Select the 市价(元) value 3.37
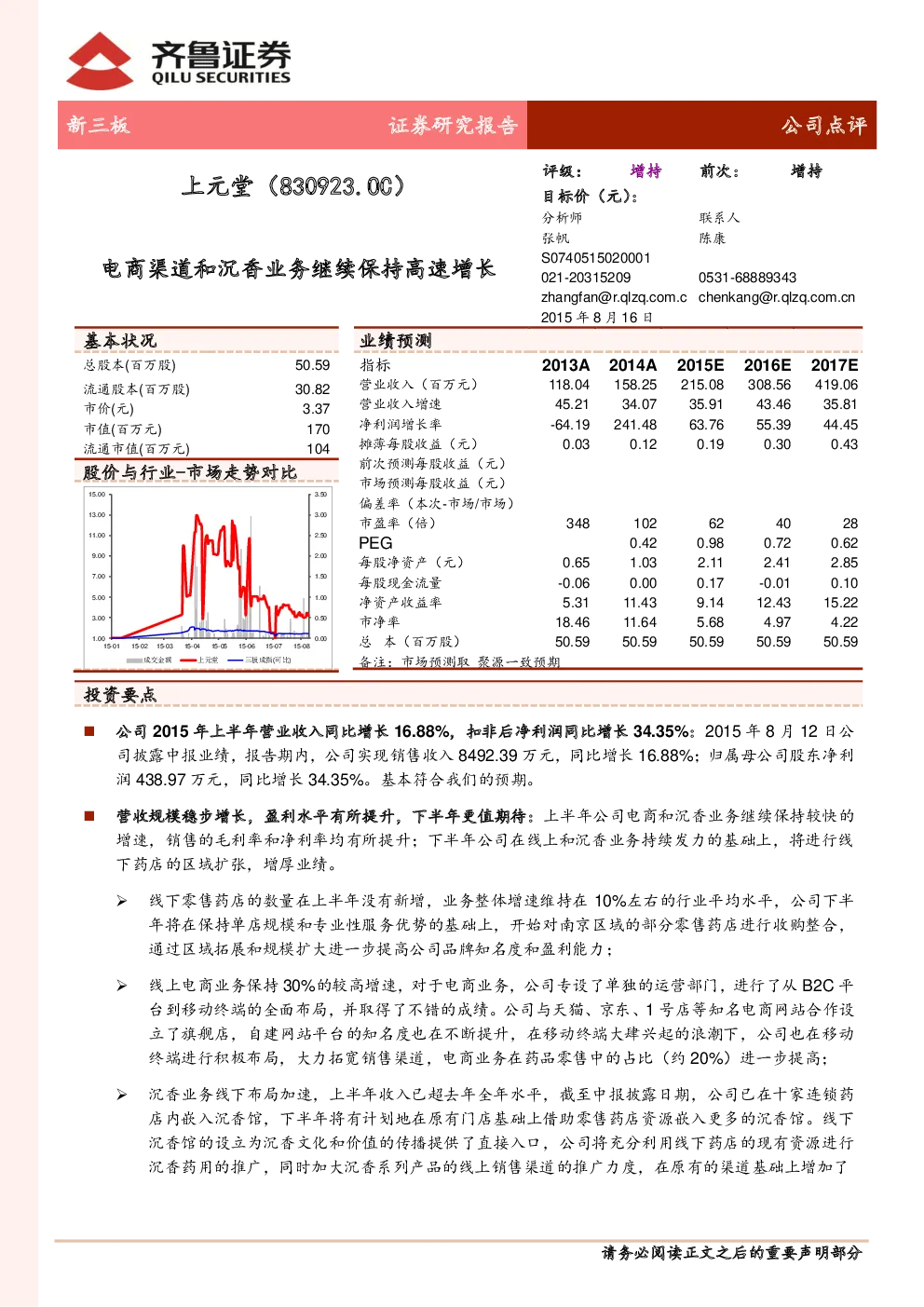 (x=317, y=409)
